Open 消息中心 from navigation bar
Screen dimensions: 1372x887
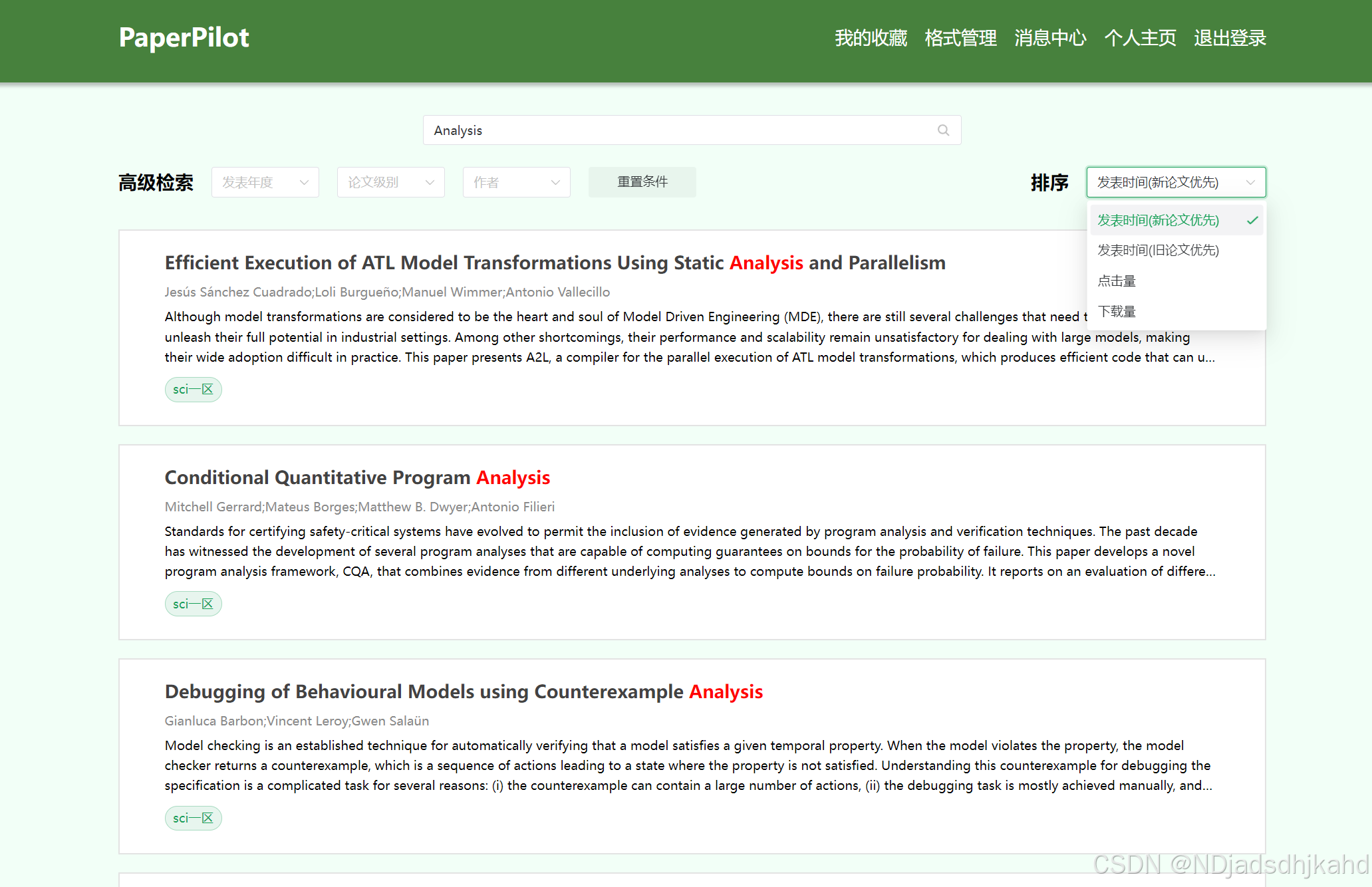tap(1050, 38)
